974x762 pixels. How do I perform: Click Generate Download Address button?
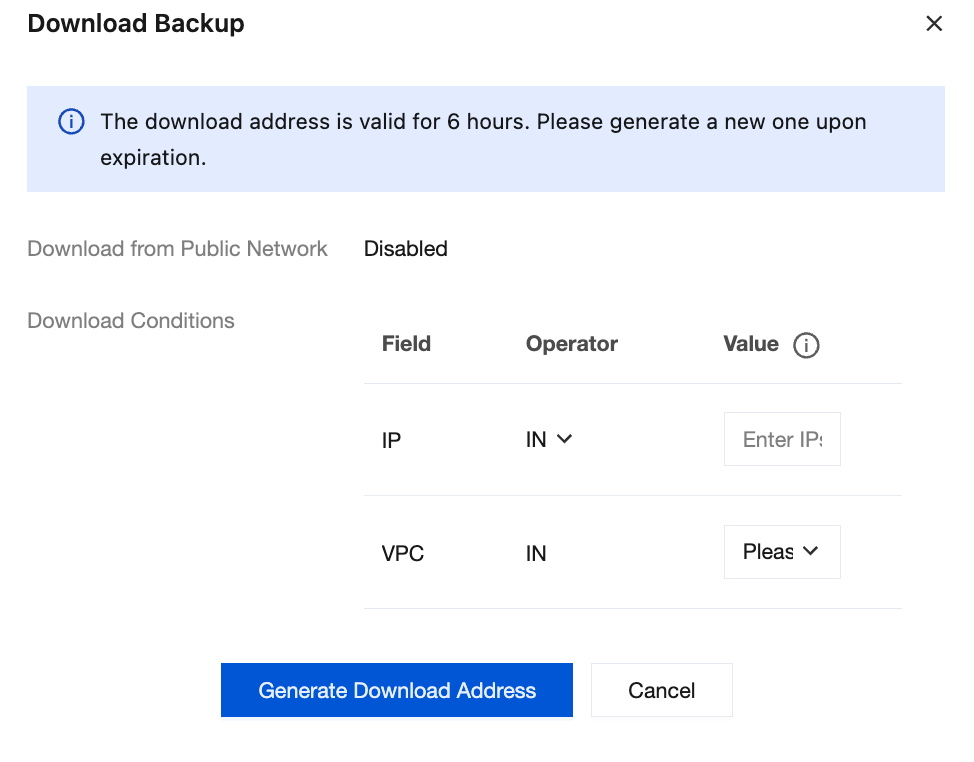(x=397, y=690)
